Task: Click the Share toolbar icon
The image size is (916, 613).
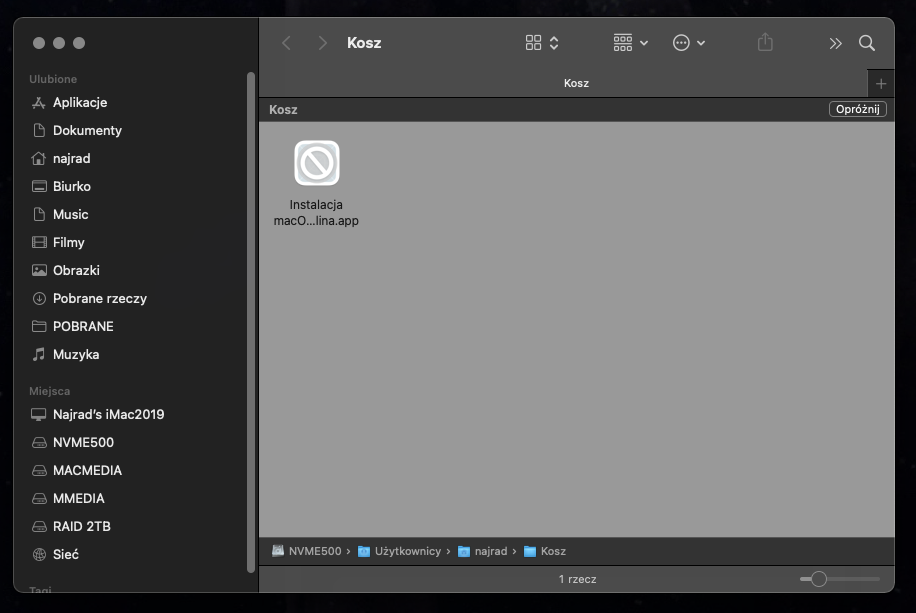Action: point(765,42)
